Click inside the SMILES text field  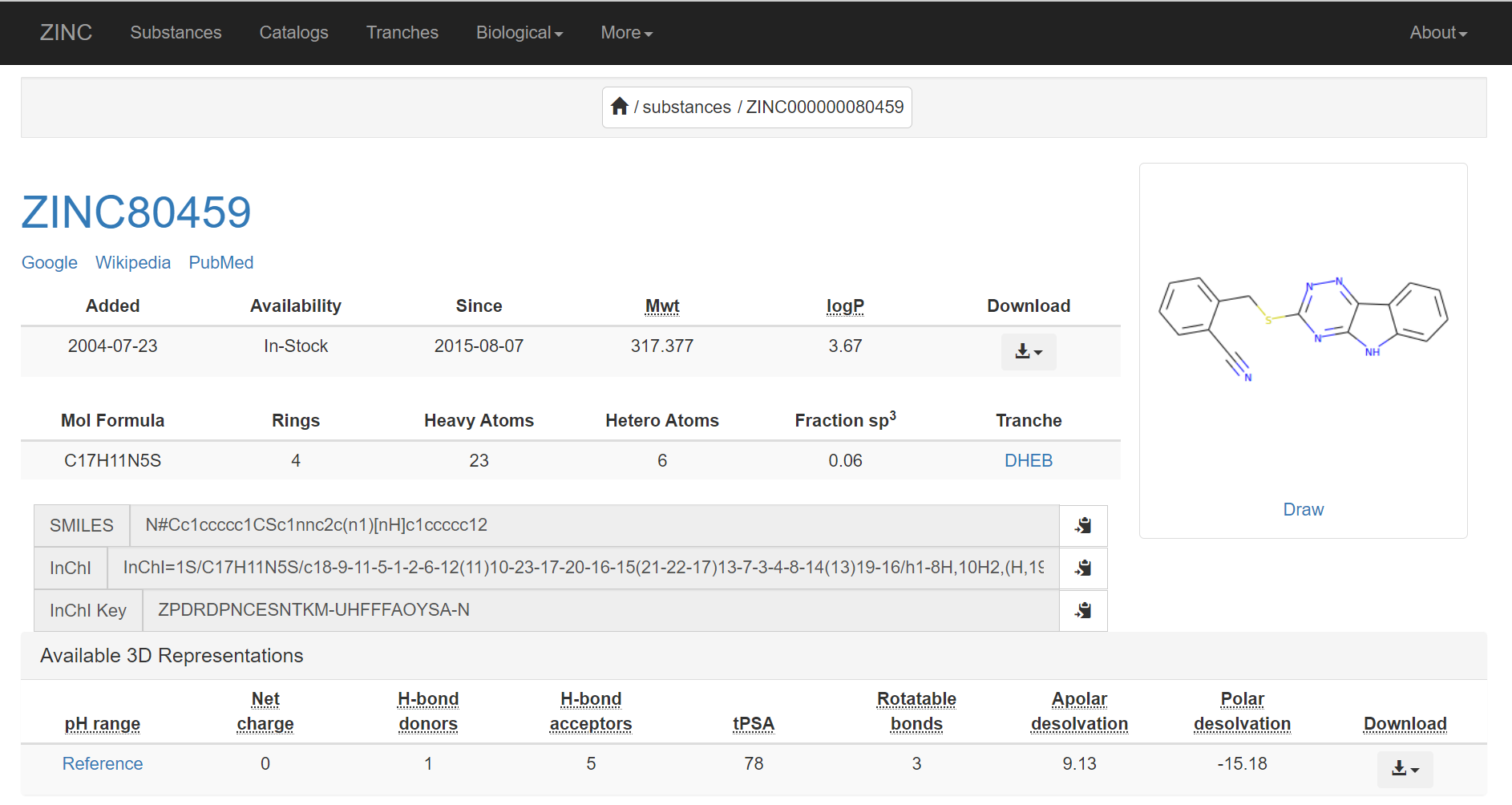(x=593, y=526)
